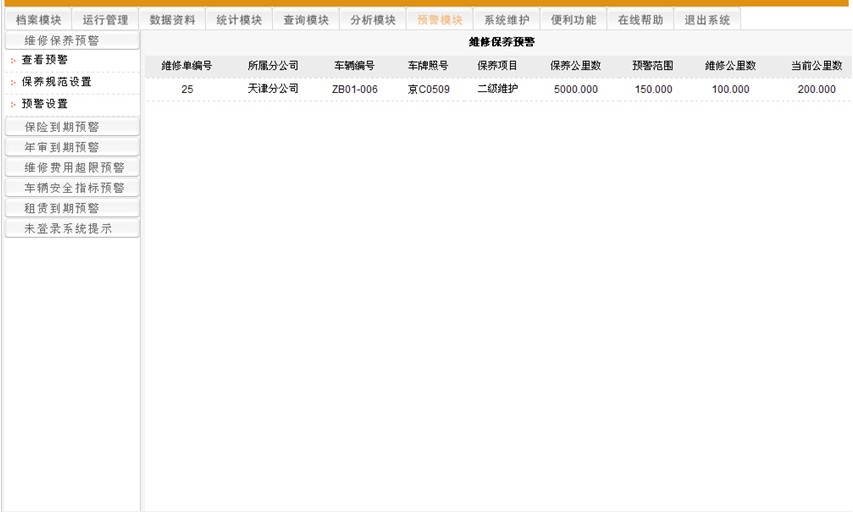Click the 车辆编号 column header

(x=354, y=66)
